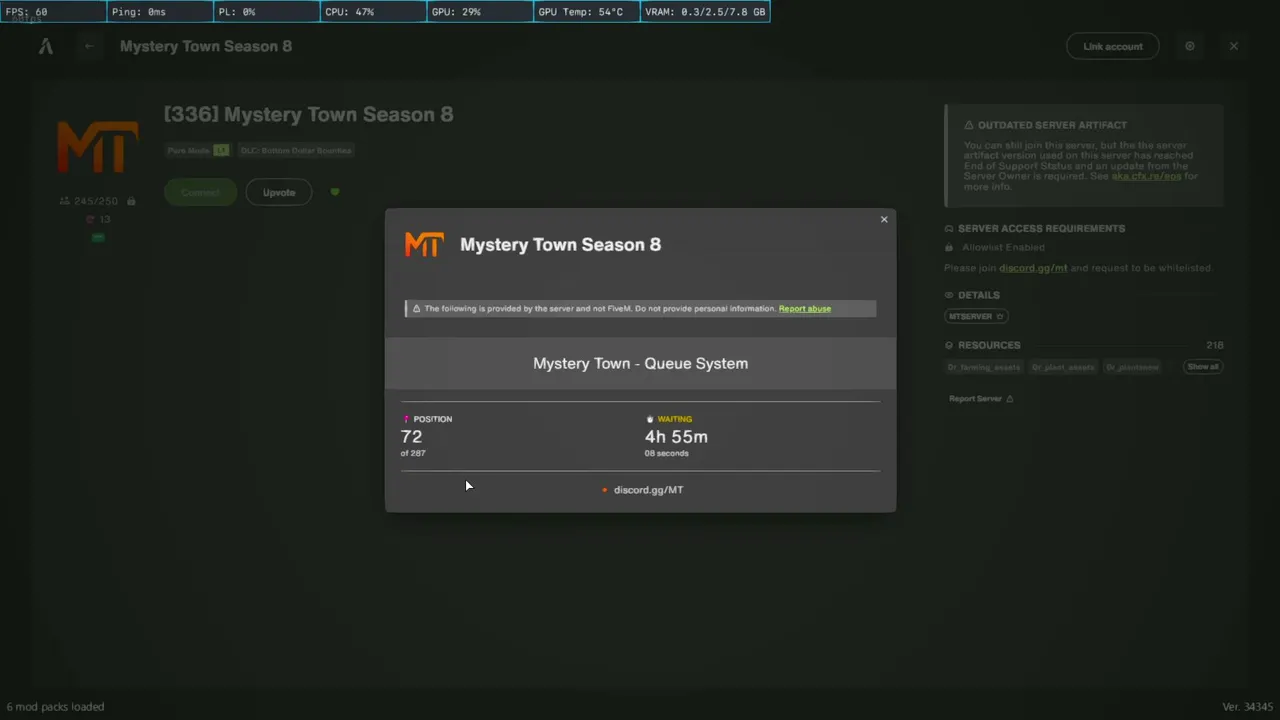The height and width of the screenshot is (720, 1280).
Task: Click the GPU Temp: 54°C readout
Action: 586,12
